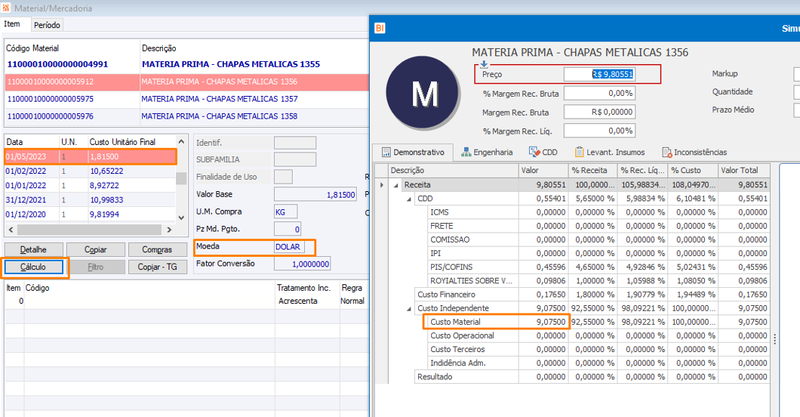Click the Copiar - TG button
This screenshot has width=800, height=417.
pos(157,267)
